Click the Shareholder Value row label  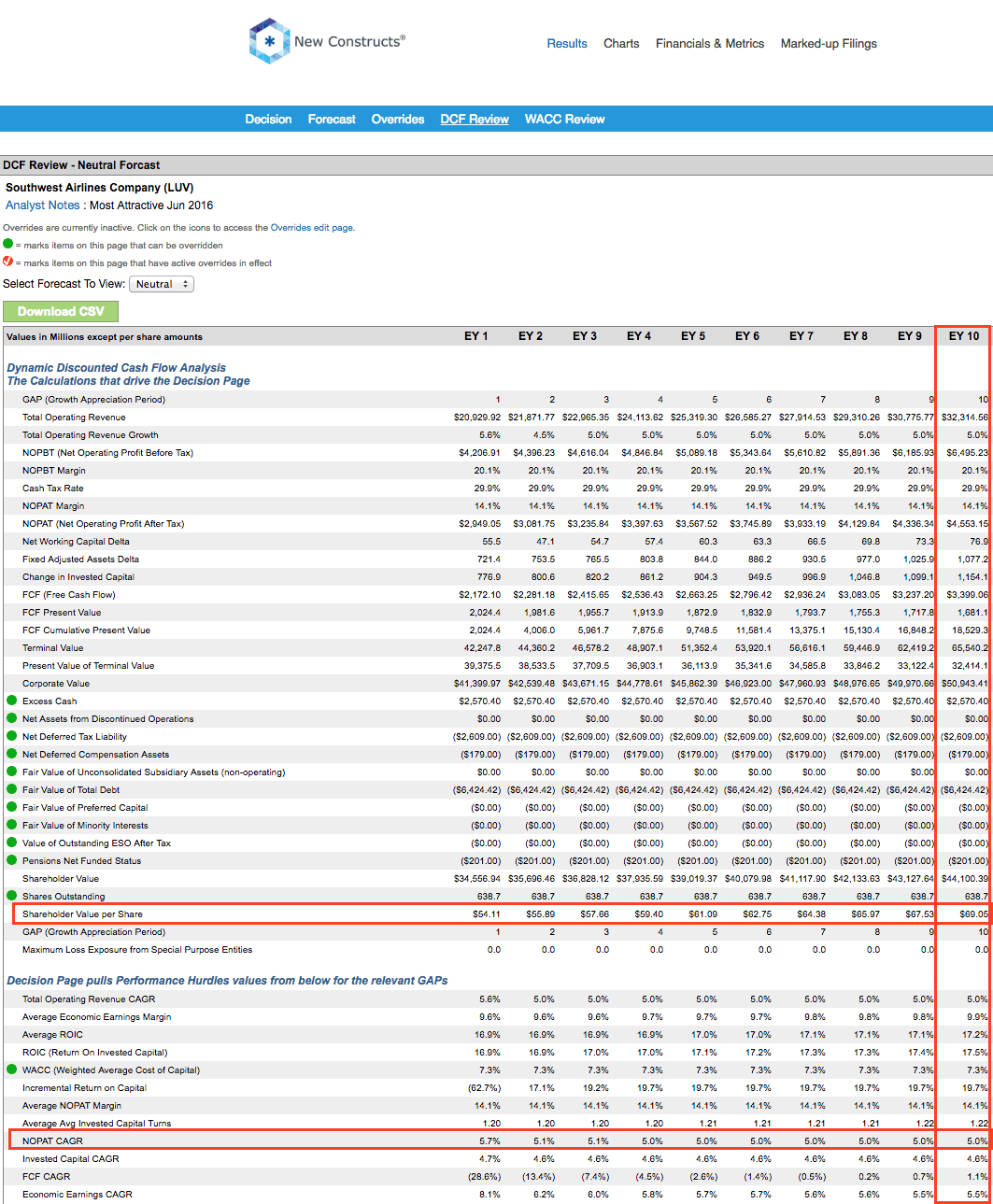pyautogui.click(x=61, y=879)
